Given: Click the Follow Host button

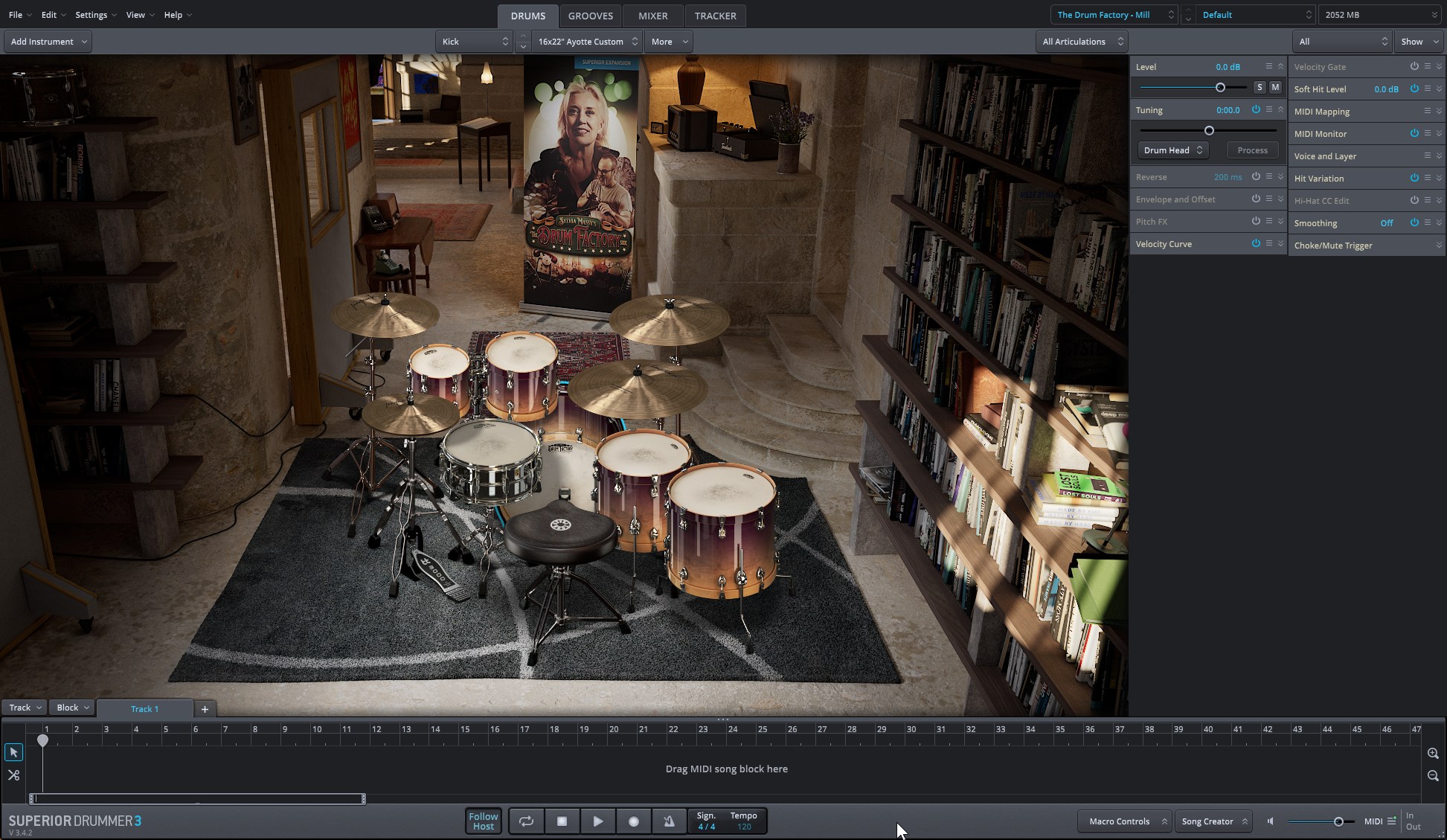Looking at the screenshot, I should [x=483, y=821].
